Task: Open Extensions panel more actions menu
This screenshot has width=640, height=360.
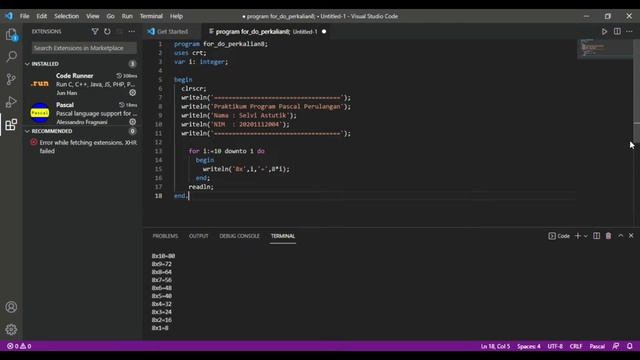Action: point(131,31)
